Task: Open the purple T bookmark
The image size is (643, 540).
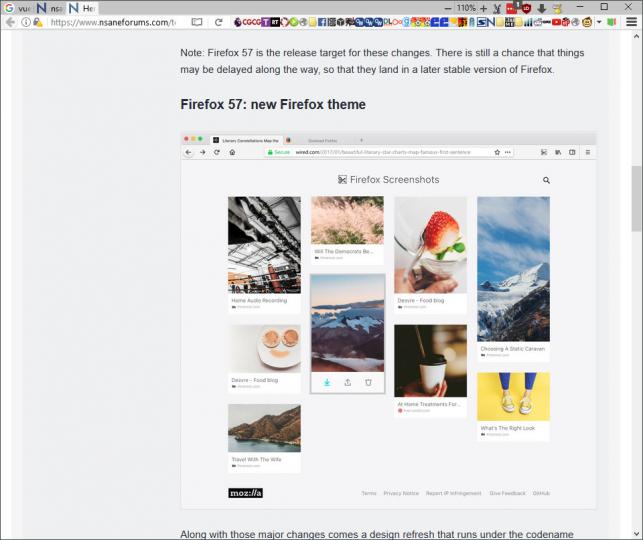Action: (x=266, y=22)
